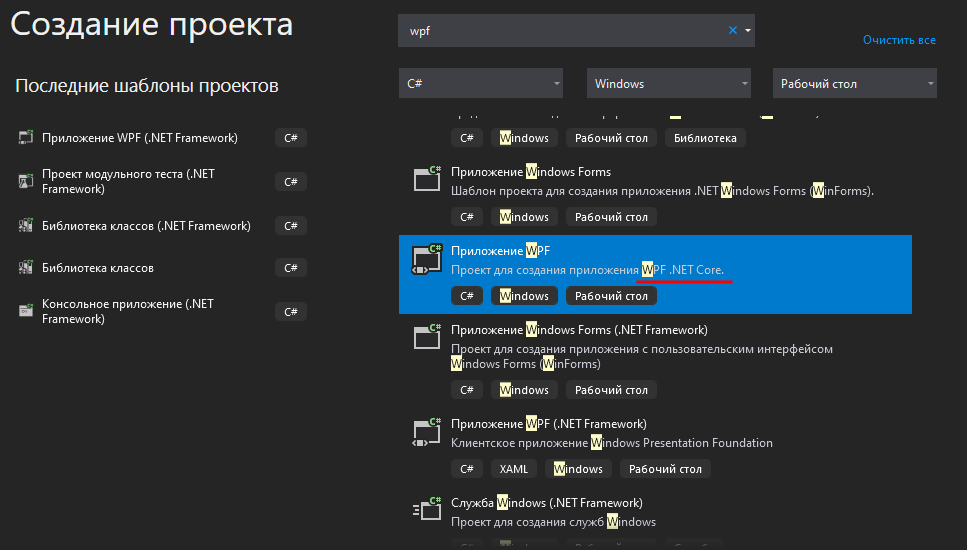
Task: Click the WPF (.NET Framework) template icon in list
Action: tap(428, 431)
